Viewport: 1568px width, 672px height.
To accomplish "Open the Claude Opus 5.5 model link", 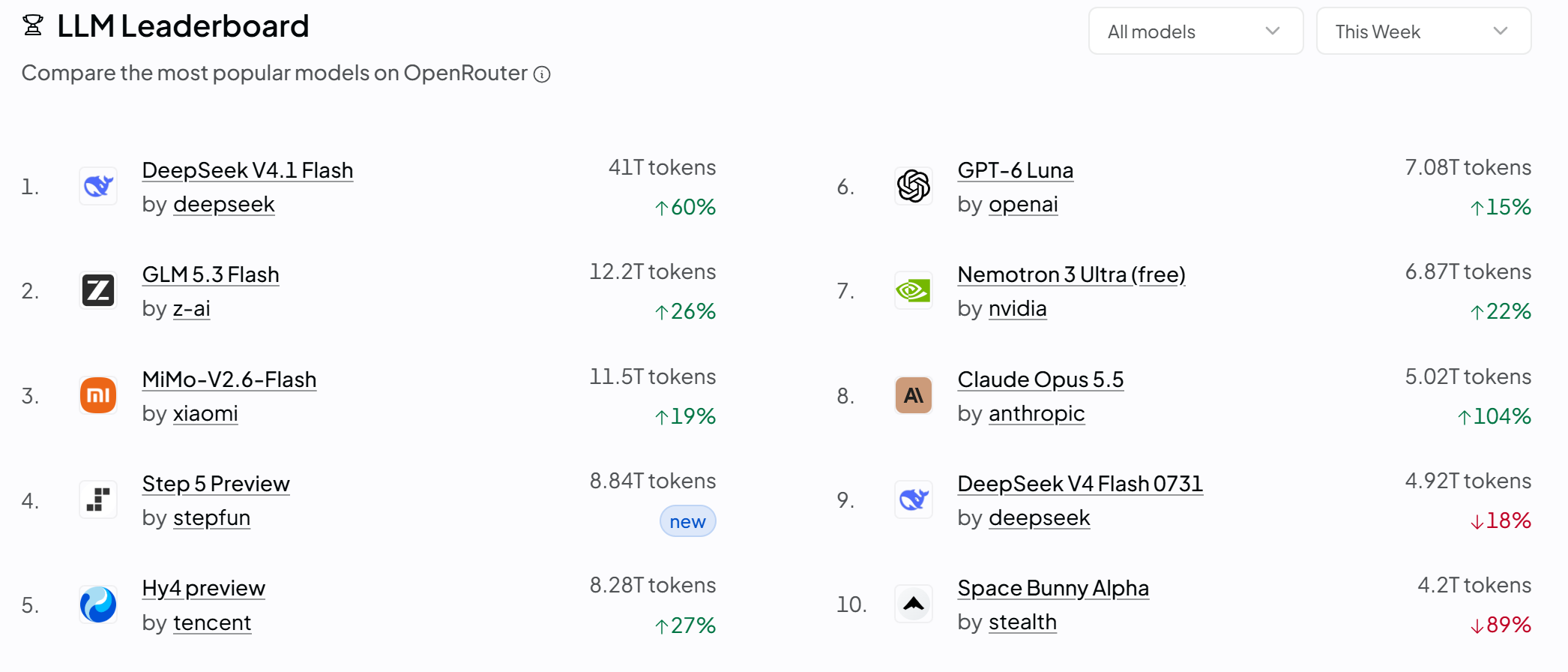I will (1040, 379).
